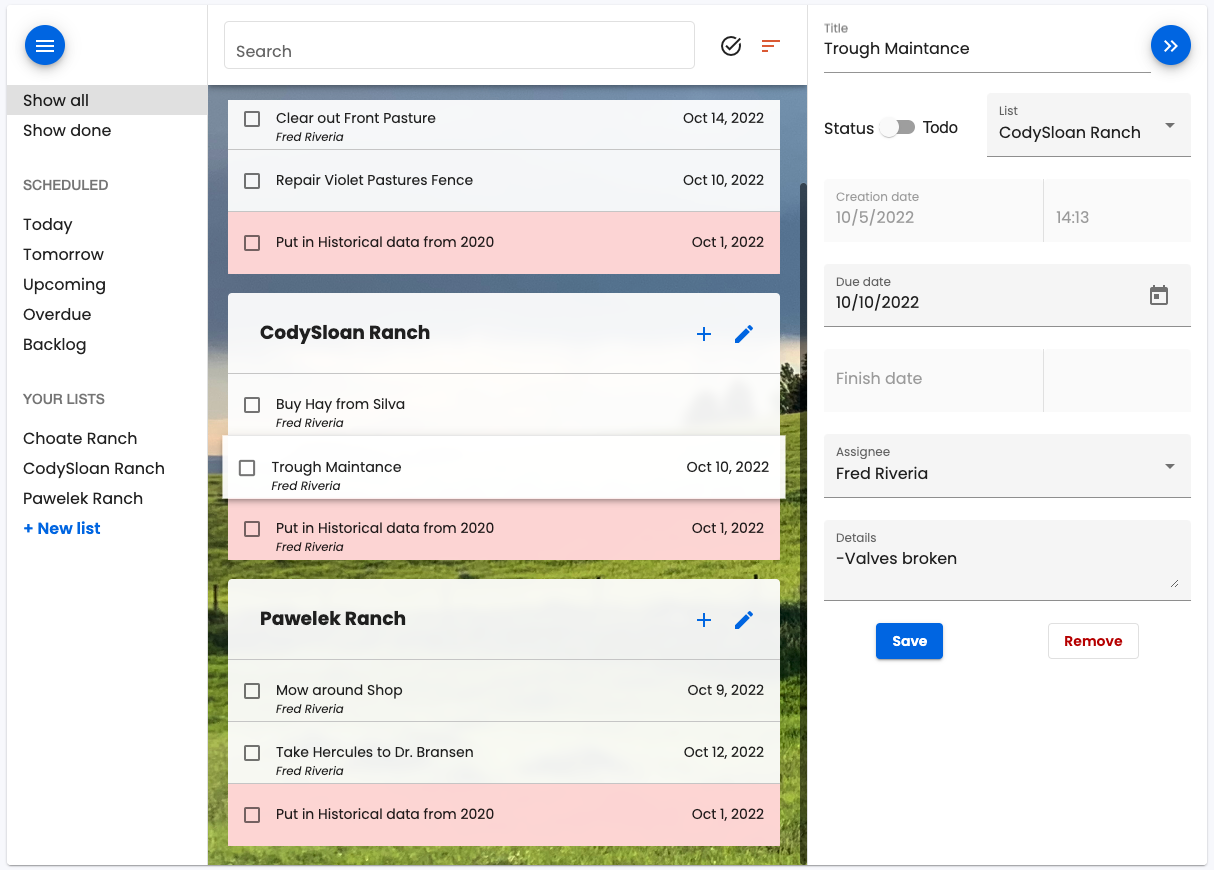Viewport: 1214px width, 870px height.
Task: Check off the 'Buy Hay from Silva' task
Action: tap(251, 405)
